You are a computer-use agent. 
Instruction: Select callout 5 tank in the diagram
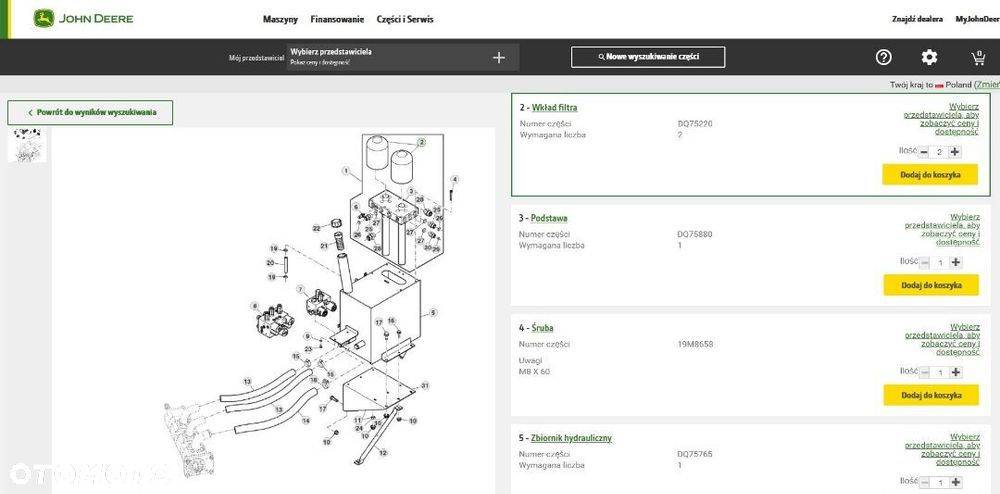tap(433, 312)
